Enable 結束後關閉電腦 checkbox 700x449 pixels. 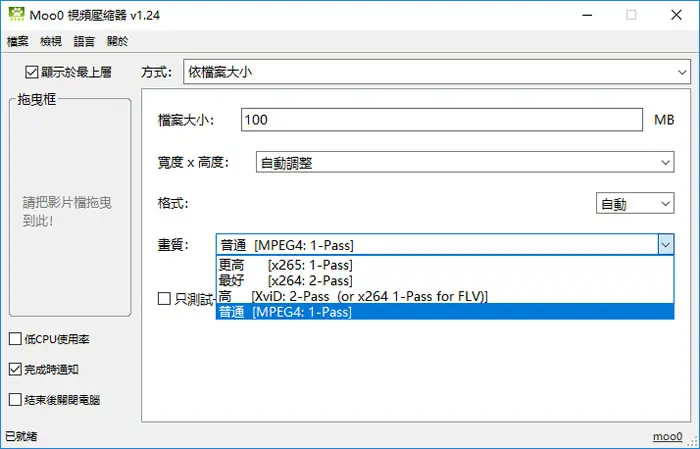(15, 399)
